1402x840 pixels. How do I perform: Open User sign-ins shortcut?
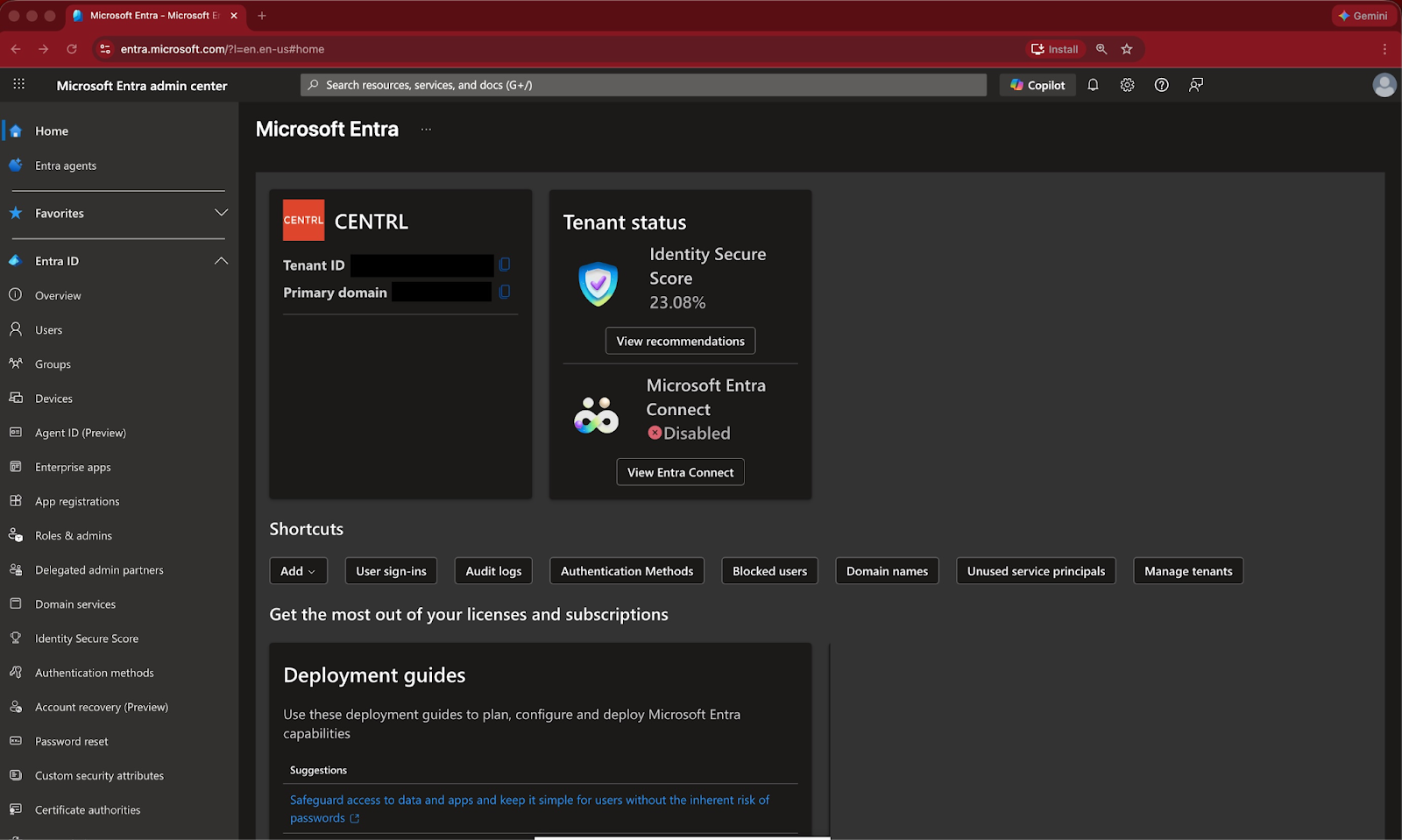pyautogui.click(x=391, y=571)
